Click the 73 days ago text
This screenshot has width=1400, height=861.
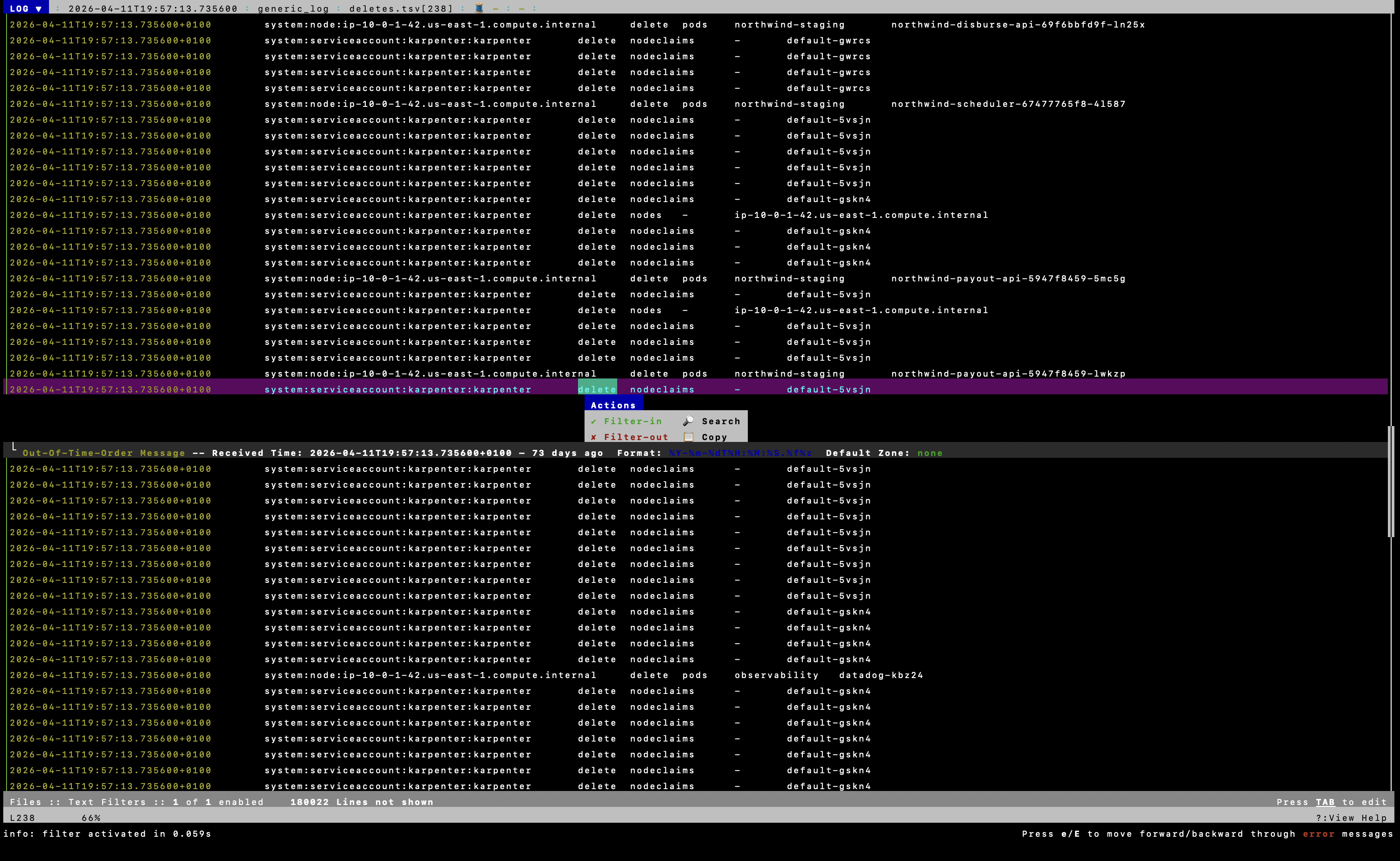pyautogui.click(x=567, y=453)
